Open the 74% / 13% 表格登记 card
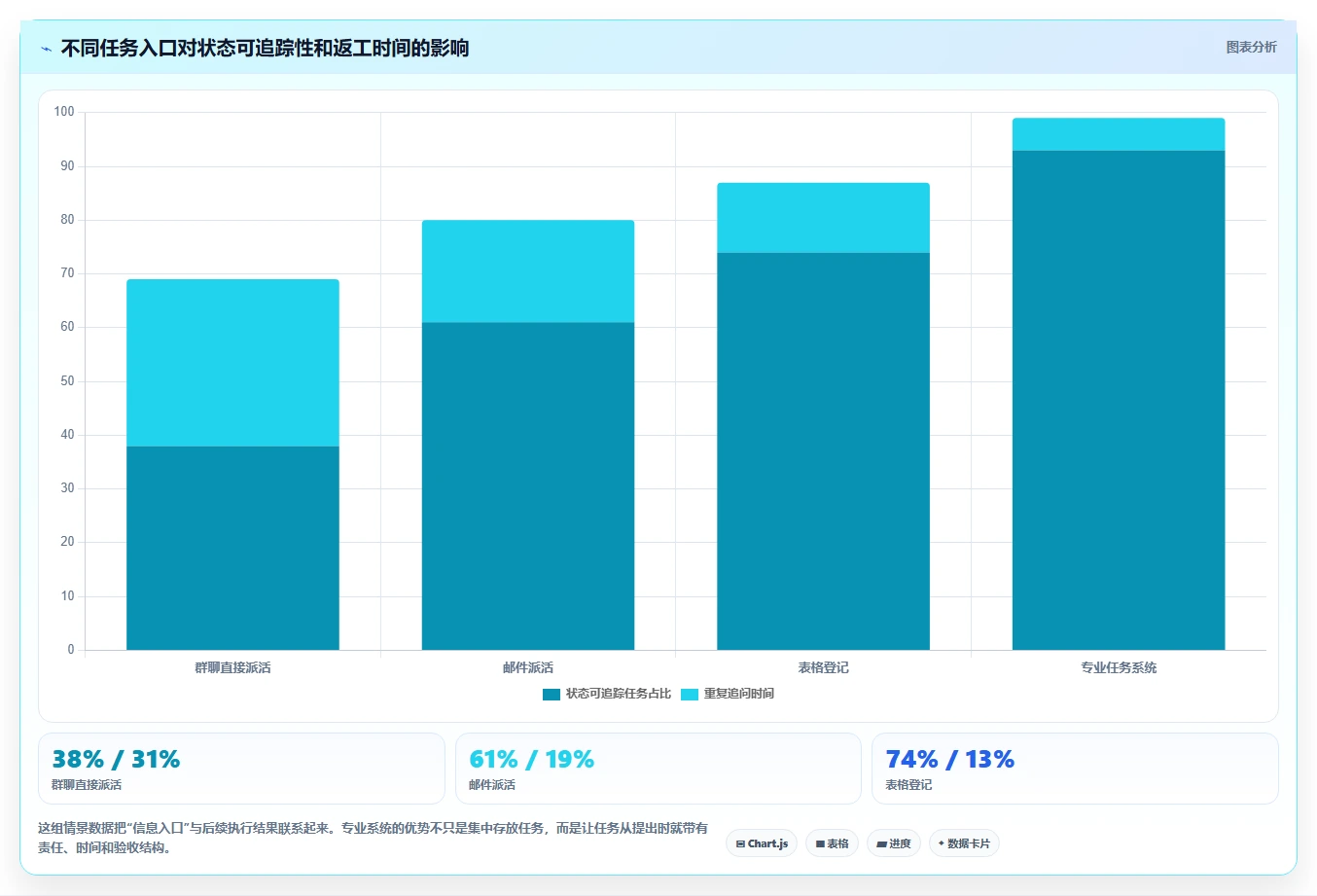1317x896 pixels. (1075, 769)
